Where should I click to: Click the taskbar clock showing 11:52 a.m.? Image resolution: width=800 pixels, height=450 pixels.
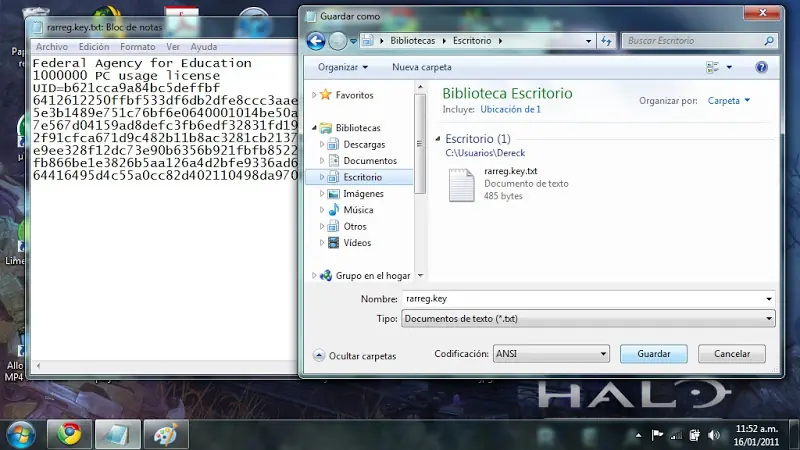click(756, 429)
